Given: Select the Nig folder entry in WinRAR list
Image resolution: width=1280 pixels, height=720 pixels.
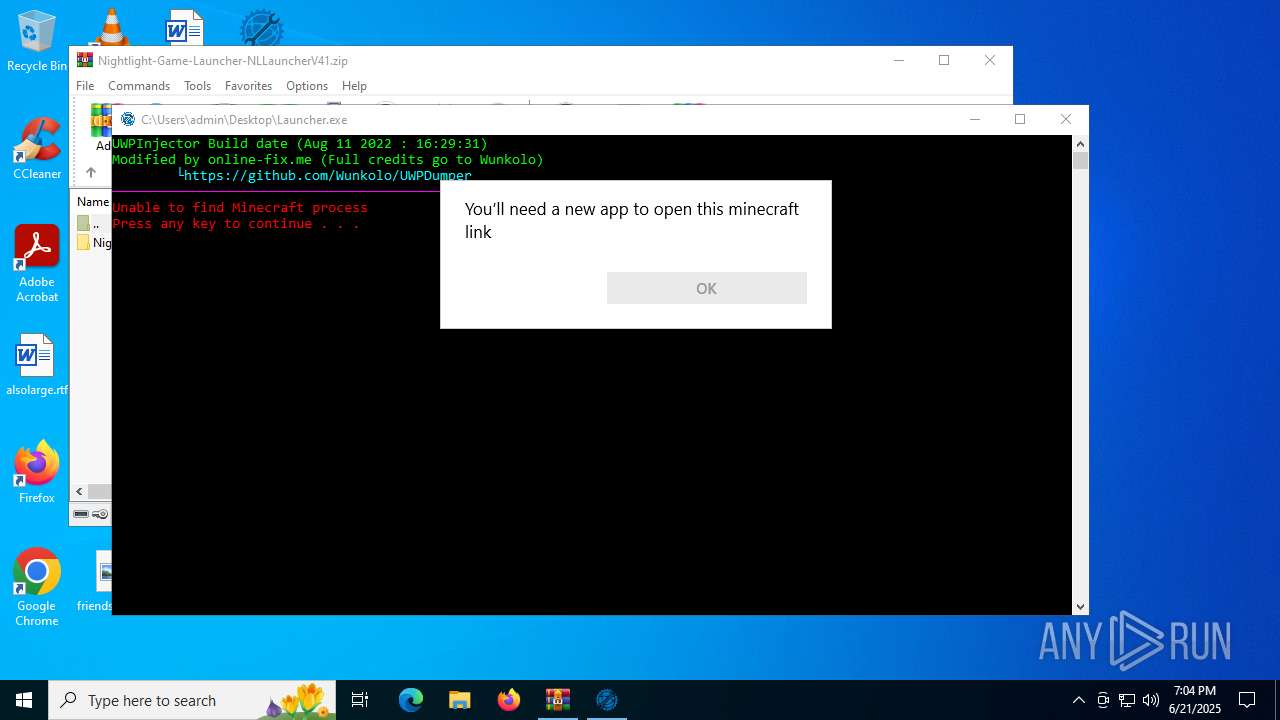Looking at the screenshot, I should tap(94, 243).
